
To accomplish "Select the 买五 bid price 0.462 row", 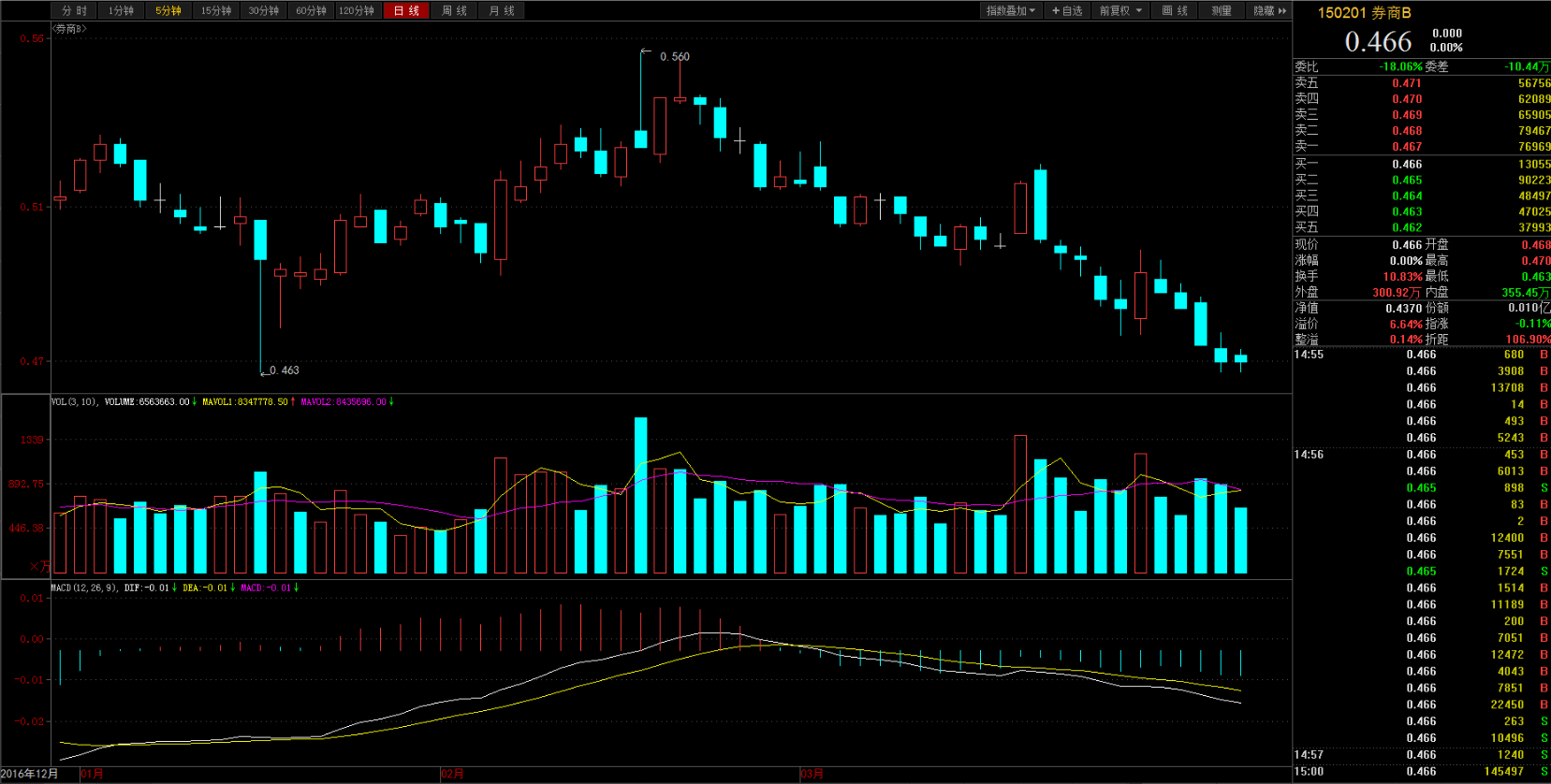I will tap(1422, 228).
